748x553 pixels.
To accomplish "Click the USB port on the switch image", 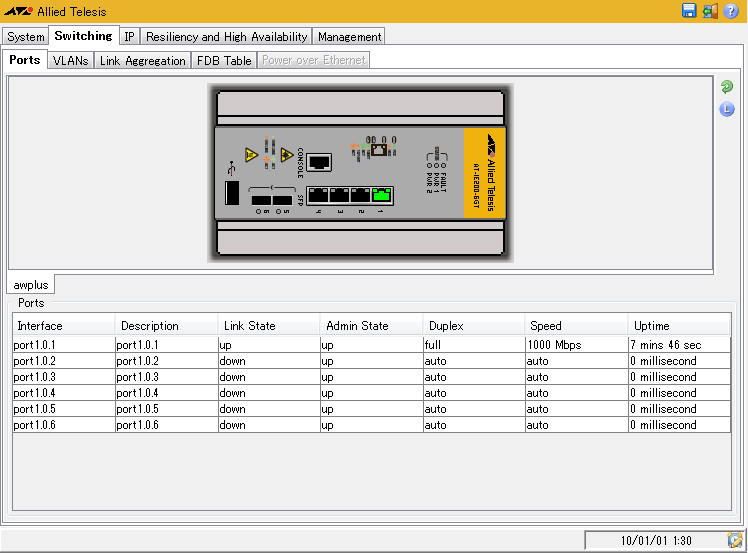I will pos(231,194).
